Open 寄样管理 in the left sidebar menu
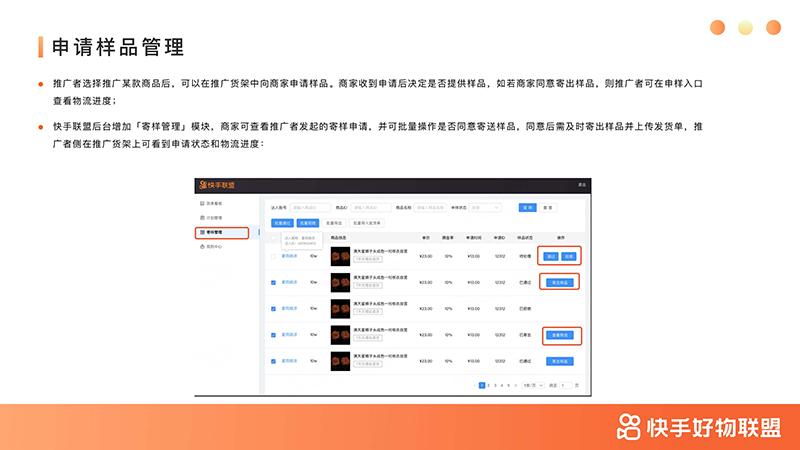Viewport: 800px width, 450px height. coord(220,232)
